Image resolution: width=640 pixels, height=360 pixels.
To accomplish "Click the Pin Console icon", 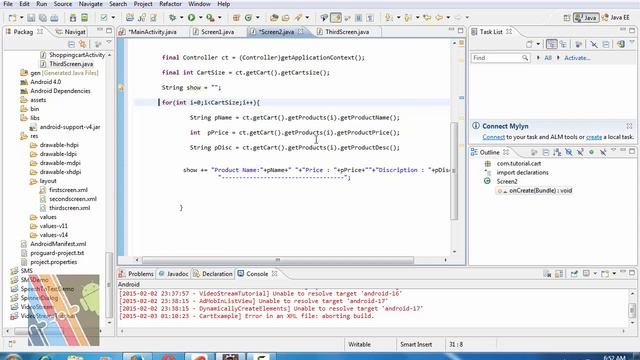I will pos(574,273).
